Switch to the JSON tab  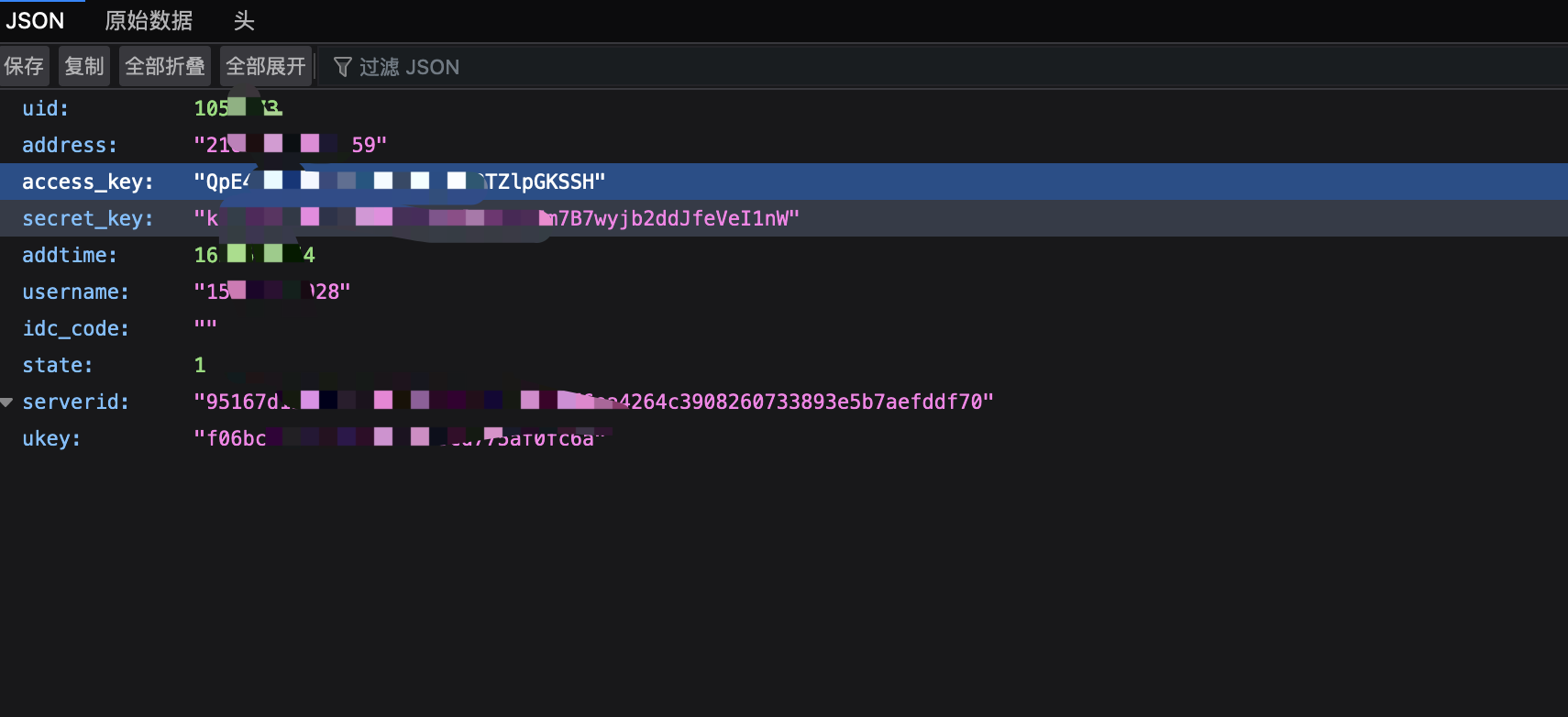coord(37,20)
